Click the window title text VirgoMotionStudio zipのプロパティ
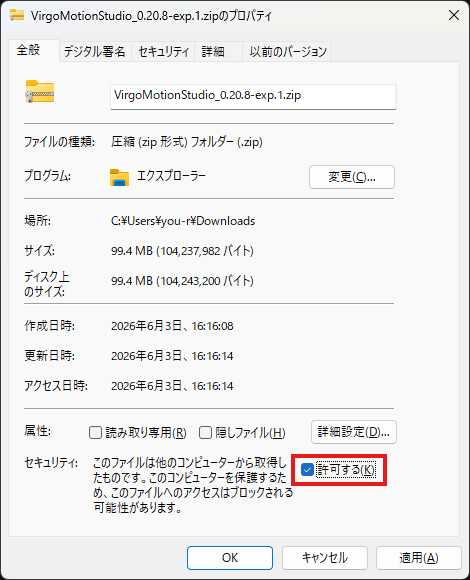This screenshot has height=580, width=470. click(x=151, y=16)
